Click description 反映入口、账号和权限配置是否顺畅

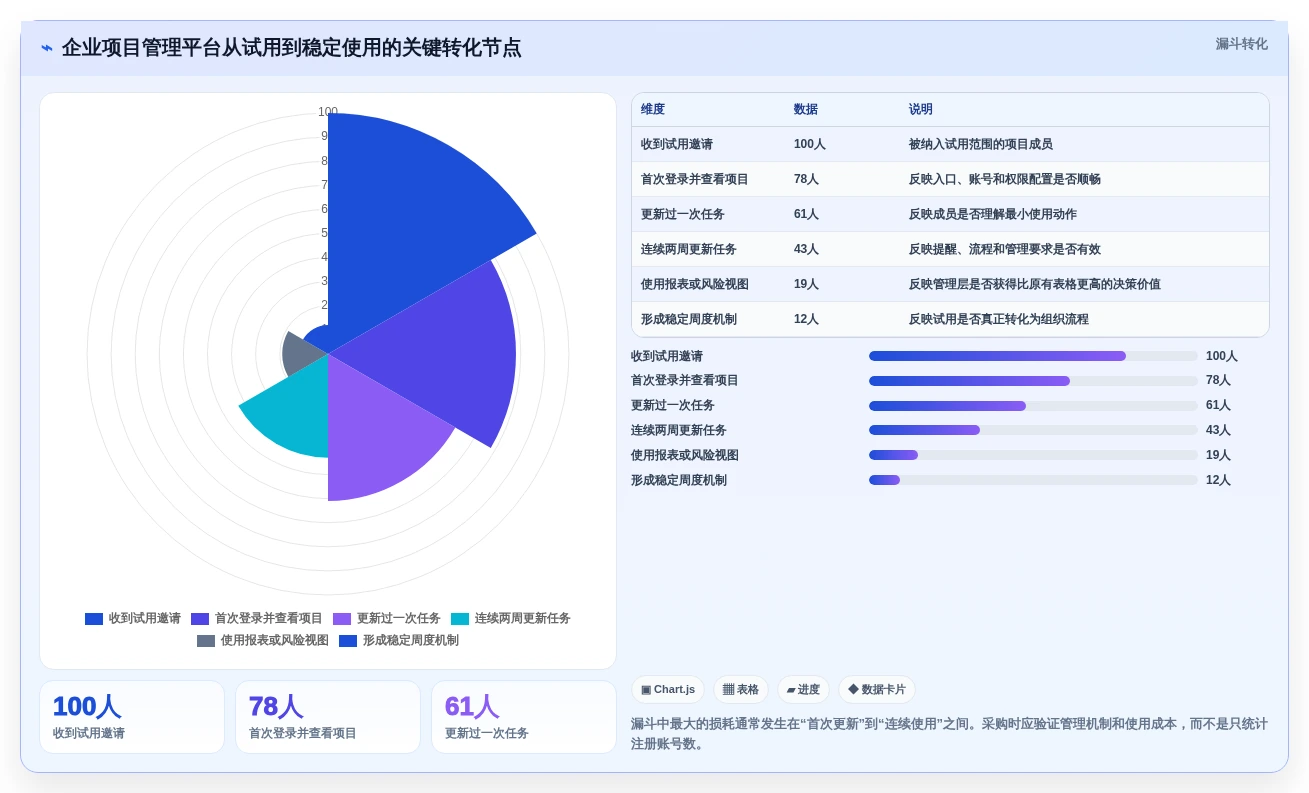pyautogui.click(x=1005, y=179)
